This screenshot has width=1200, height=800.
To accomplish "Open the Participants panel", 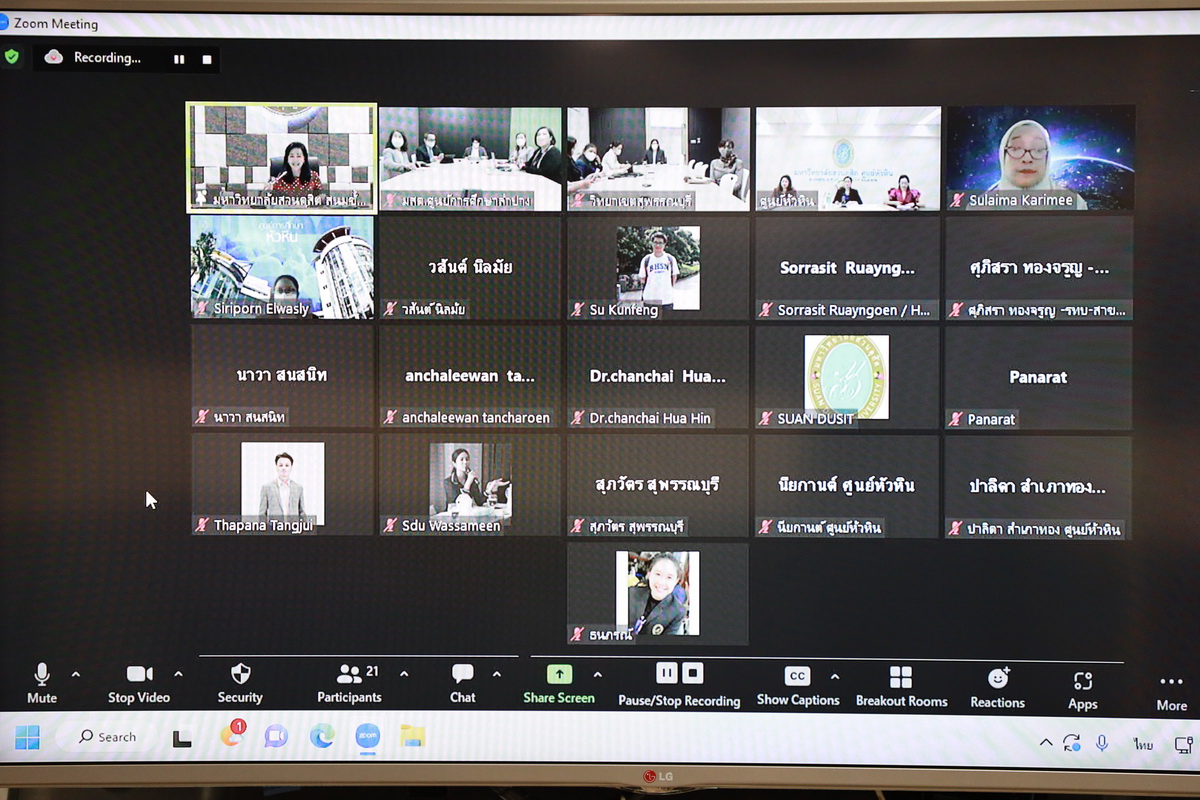I will [349, 684].
